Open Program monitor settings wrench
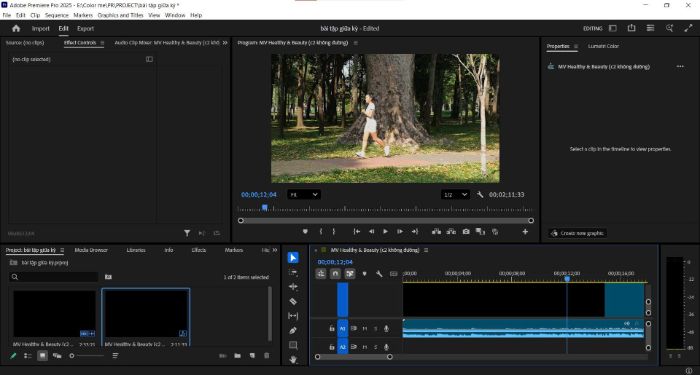Screen dimensions: 700x375 [x=480, y=195]
